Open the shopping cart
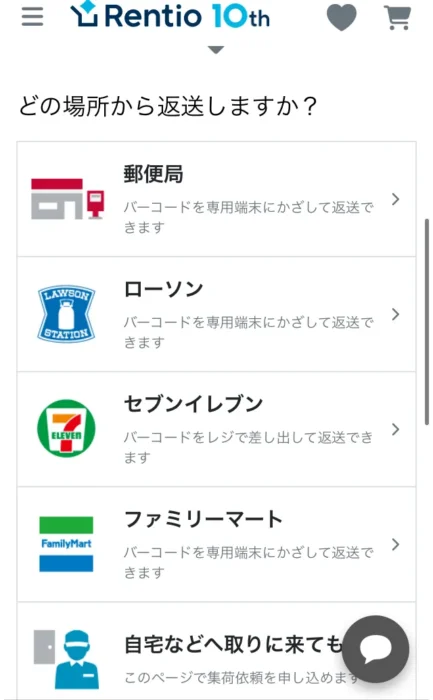 pos(397,18)
